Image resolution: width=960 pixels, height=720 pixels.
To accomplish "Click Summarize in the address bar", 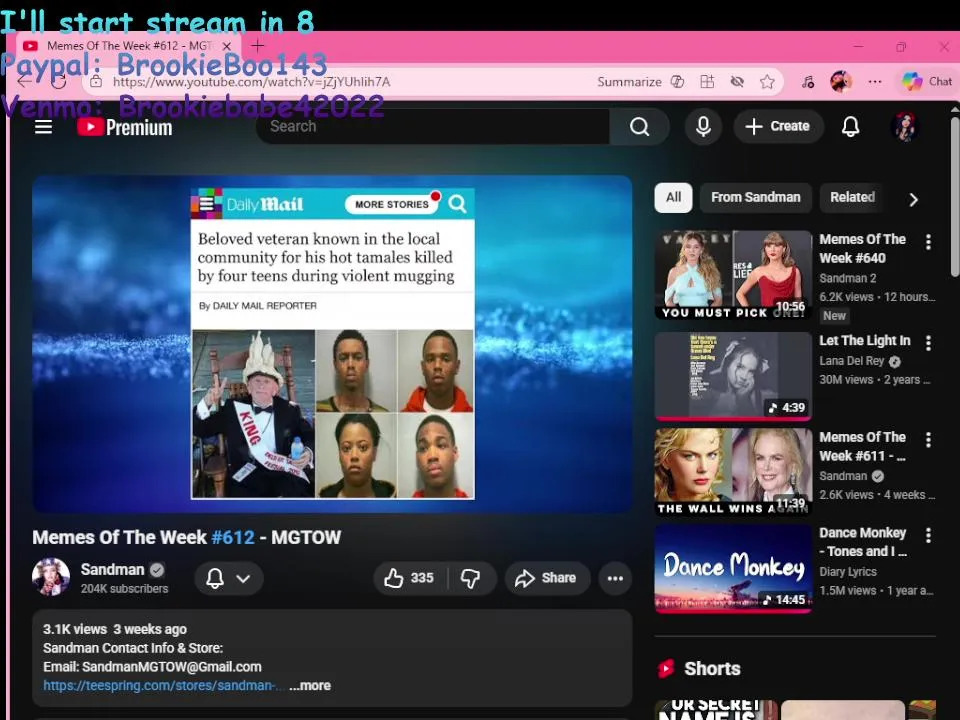I will coord(629,81).
